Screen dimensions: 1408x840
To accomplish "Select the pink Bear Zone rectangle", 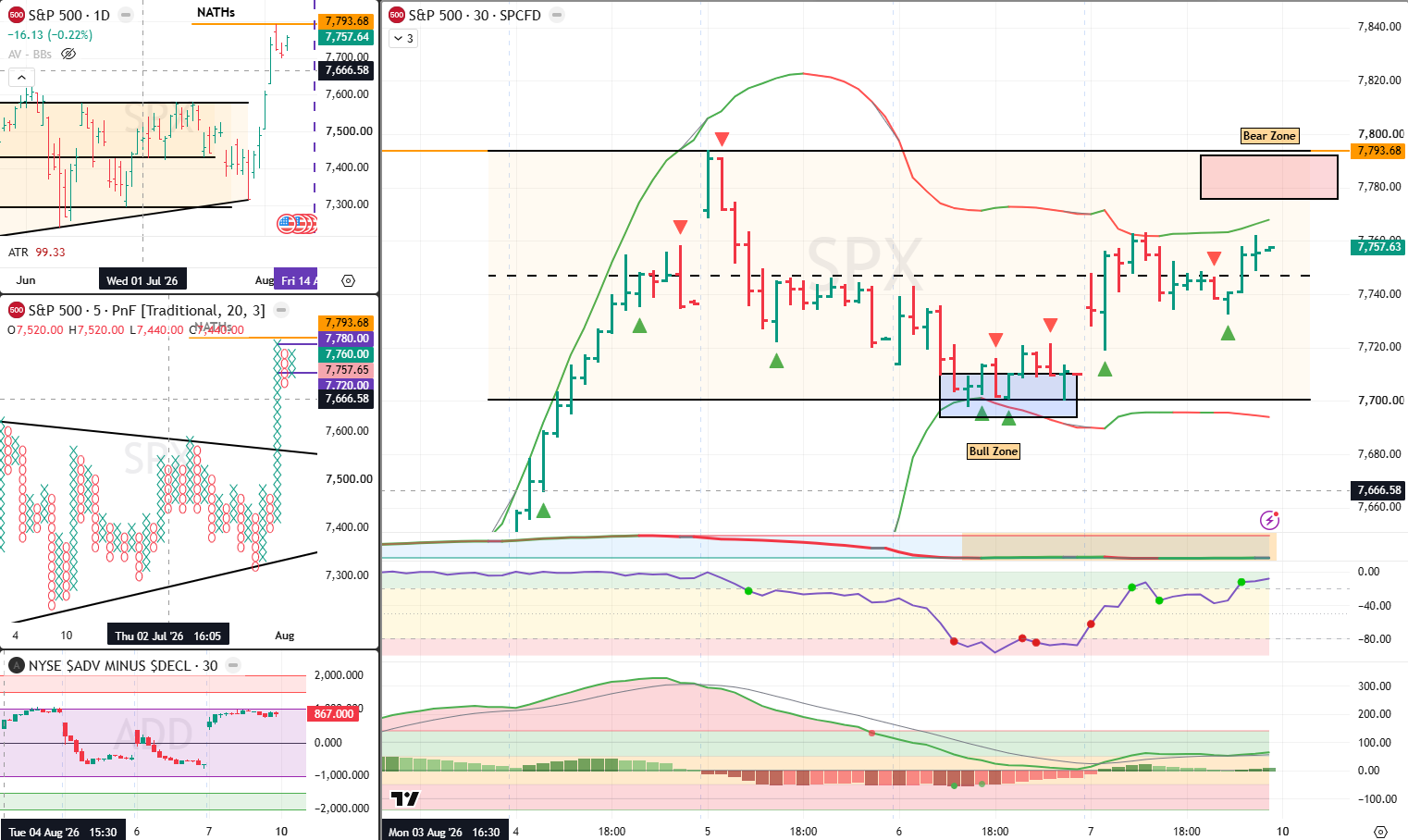I will coord(1269,177).
